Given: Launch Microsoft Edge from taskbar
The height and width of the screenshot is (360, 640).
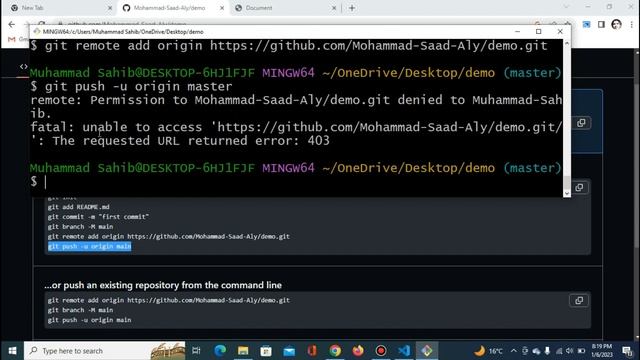Looking at the screenshot, I should click(x=220, y=351).
